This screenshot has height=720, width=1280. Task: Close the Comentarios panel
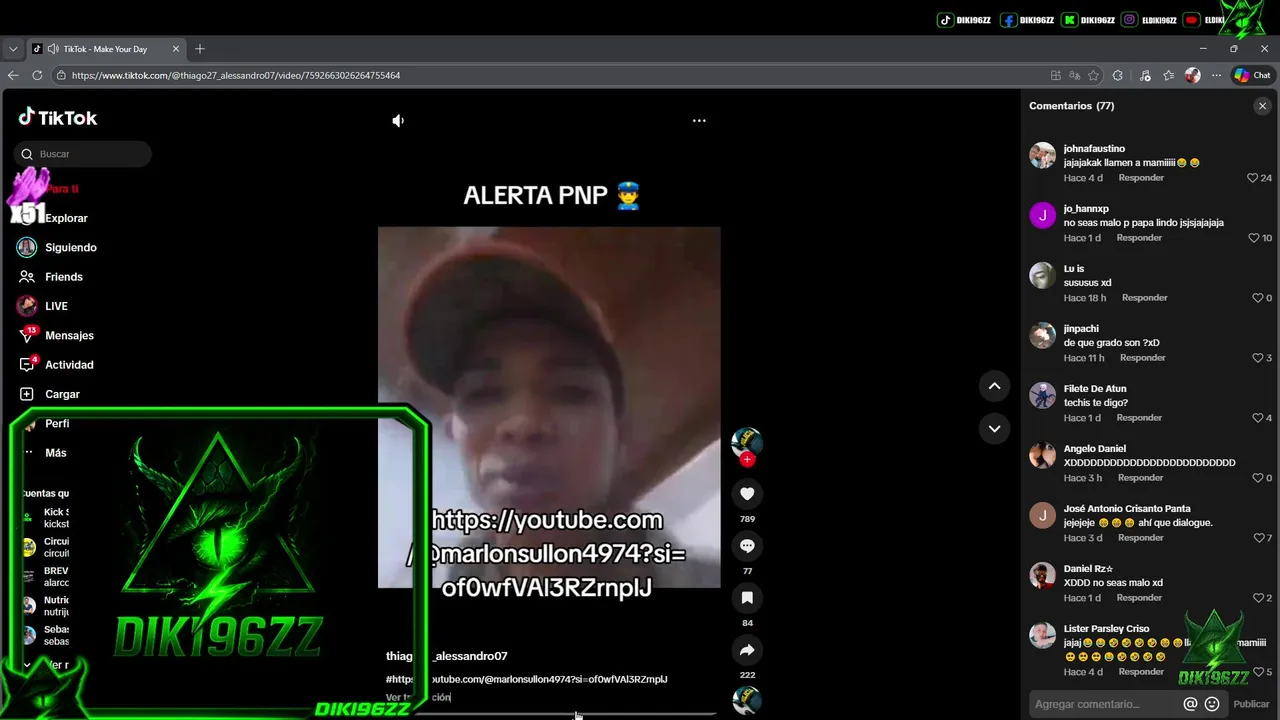1262,106
